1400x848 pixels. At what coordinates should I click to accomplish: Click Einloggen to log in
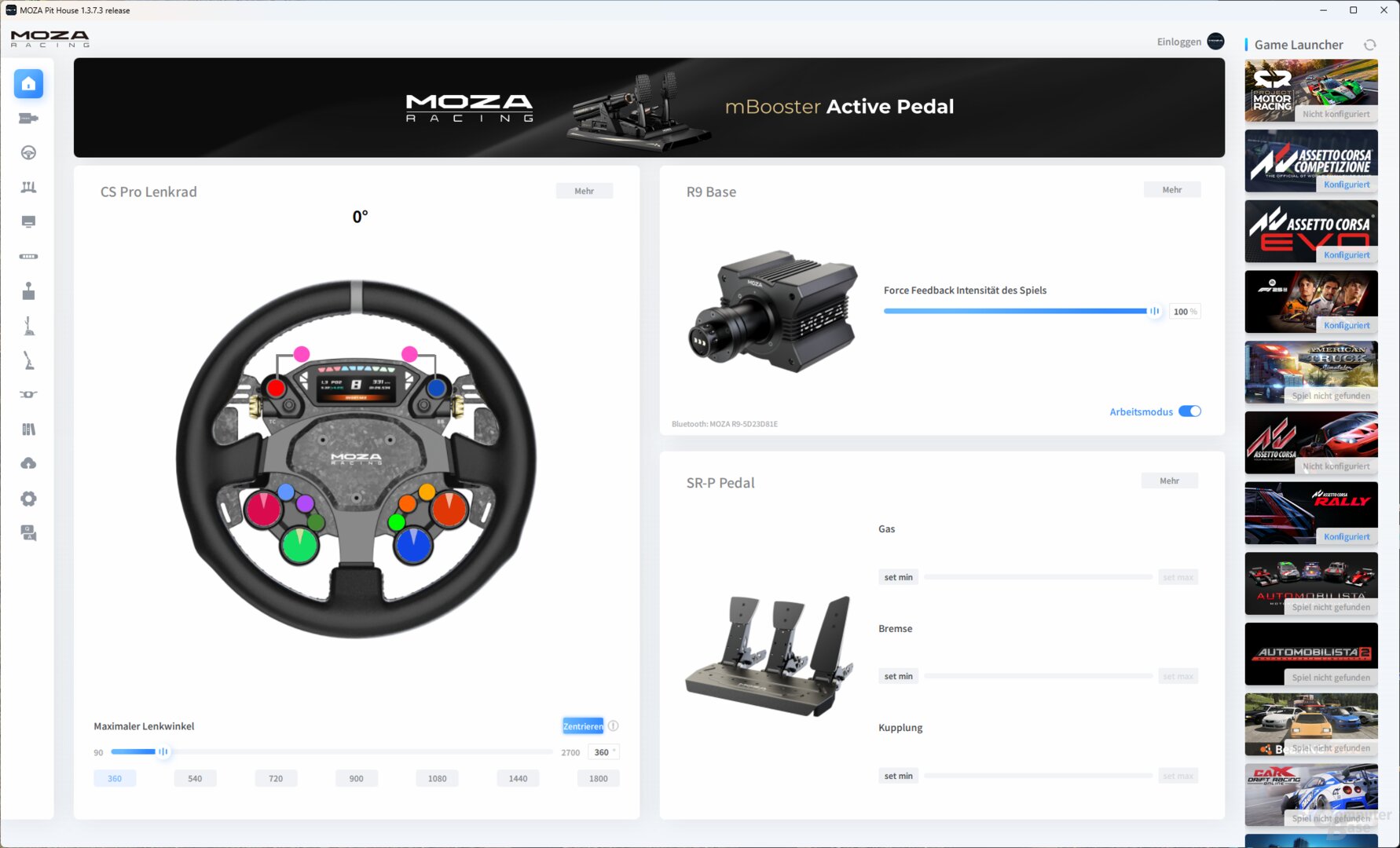1178,42
